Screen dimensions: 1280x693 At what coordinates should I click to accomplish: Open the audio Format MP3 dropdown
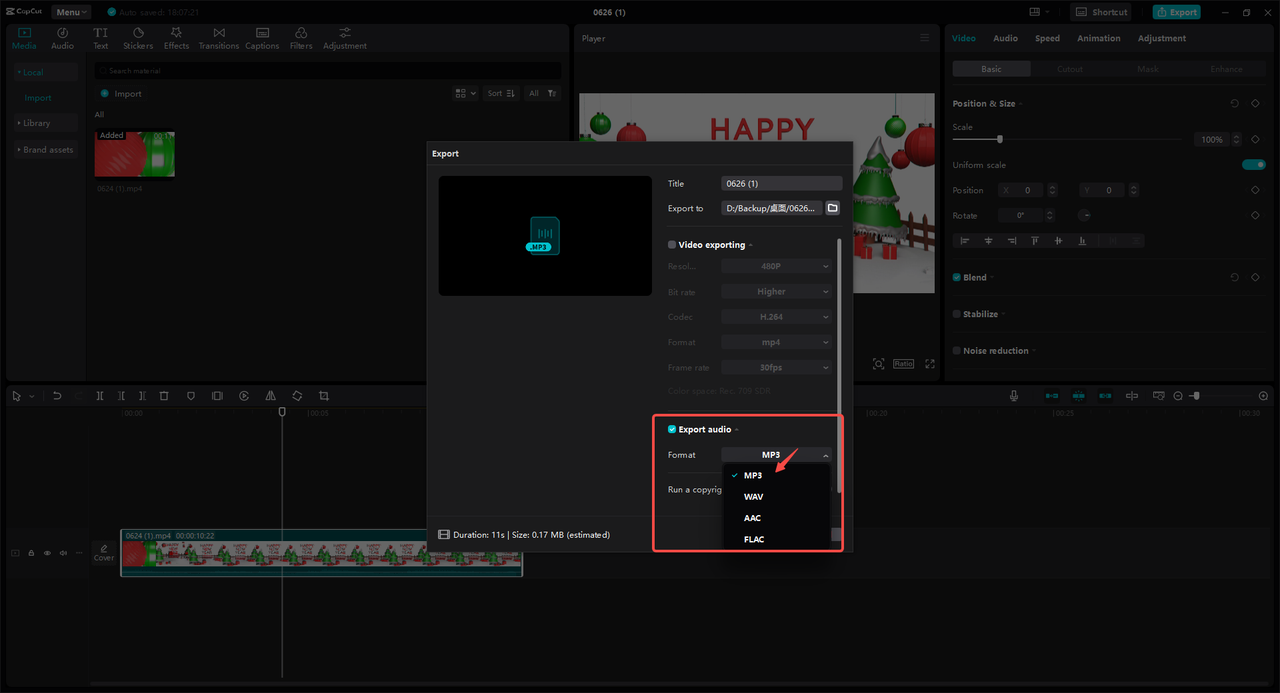pyautogui.click(x=776, y=455)
